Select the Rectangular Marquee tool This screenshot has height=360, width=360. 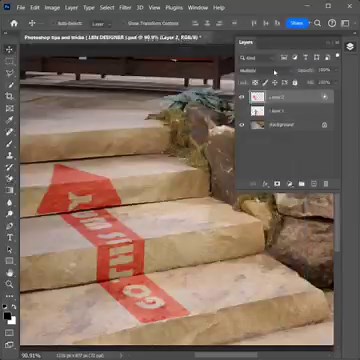[x=9, y=61]
